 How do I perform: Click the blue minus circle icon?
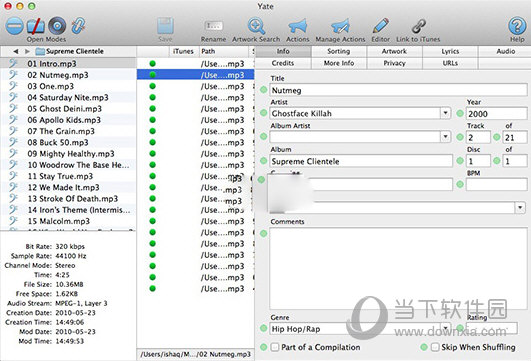click(15, 26)
